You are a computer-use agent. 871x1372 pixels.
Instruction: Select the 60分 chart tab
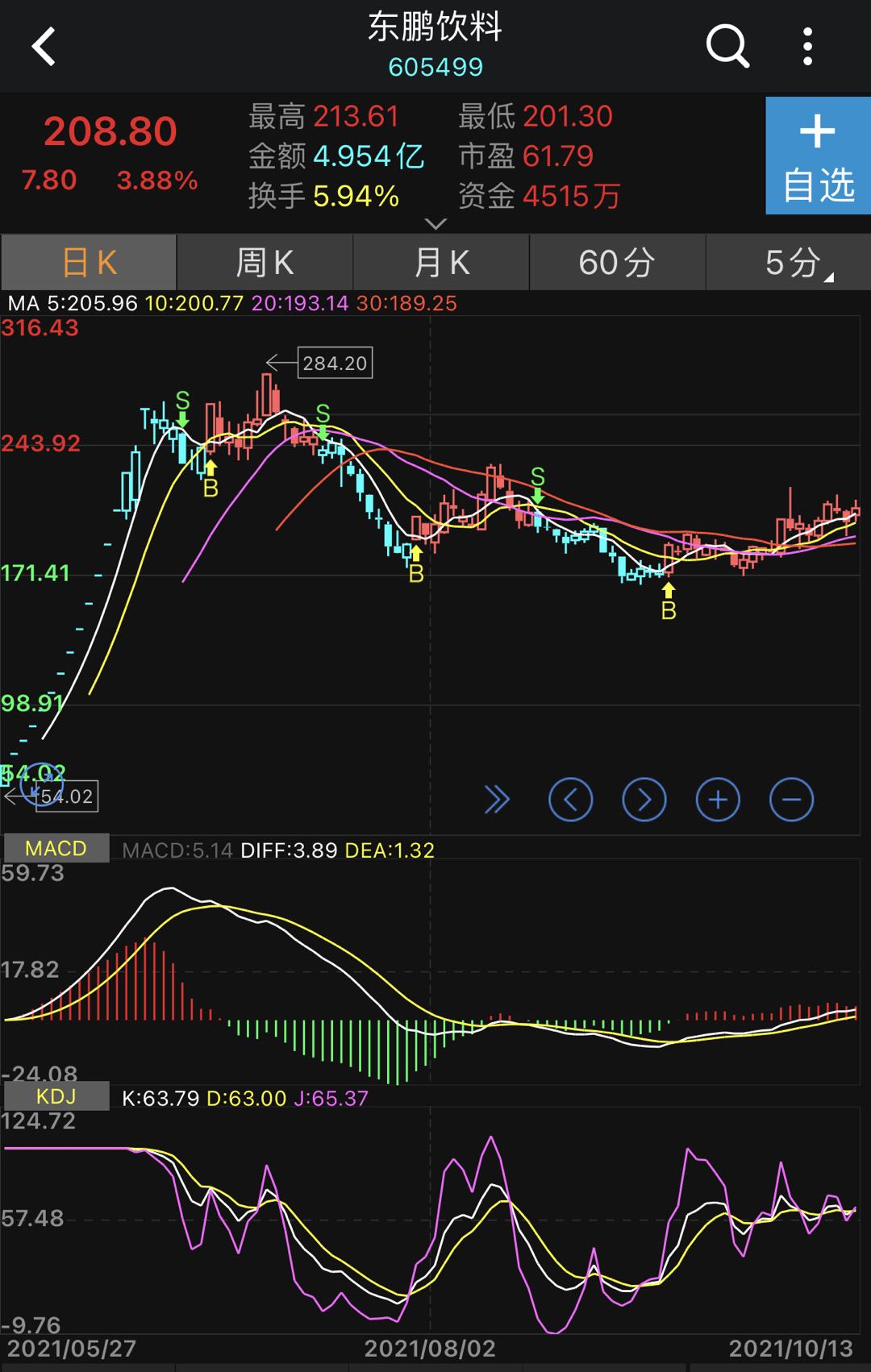(x=617, y=263)
